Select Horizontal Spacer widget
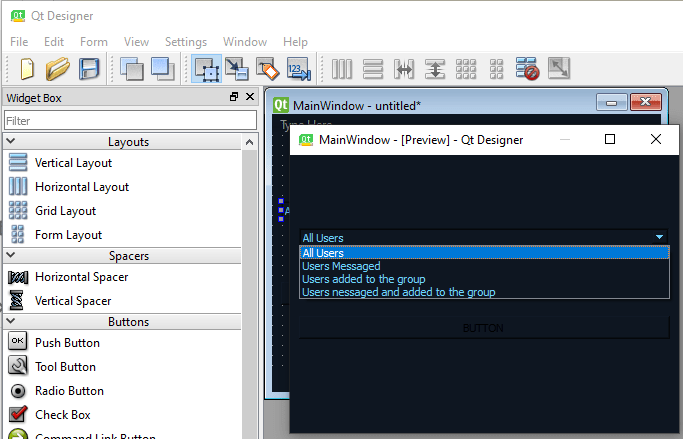The width and height of the screenshot is (683, 439). point(81,277)
